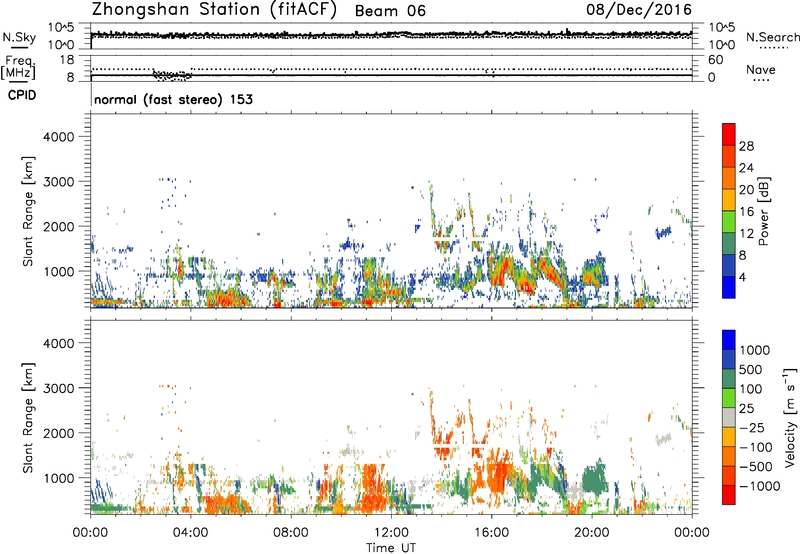Viewport: 800px width, 554px height.
Task: Click the '25' Velocity colorbar label
Action: coord(746,408)
